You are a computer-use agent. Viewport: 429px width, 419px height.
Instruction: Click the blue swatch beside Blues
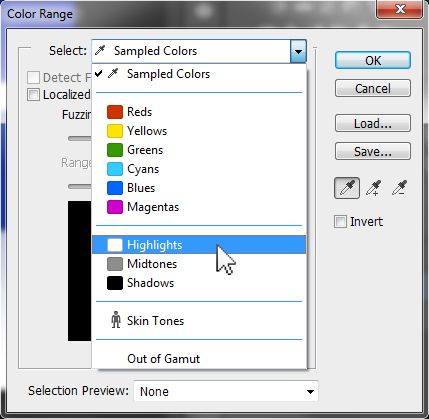click(115, 188)
